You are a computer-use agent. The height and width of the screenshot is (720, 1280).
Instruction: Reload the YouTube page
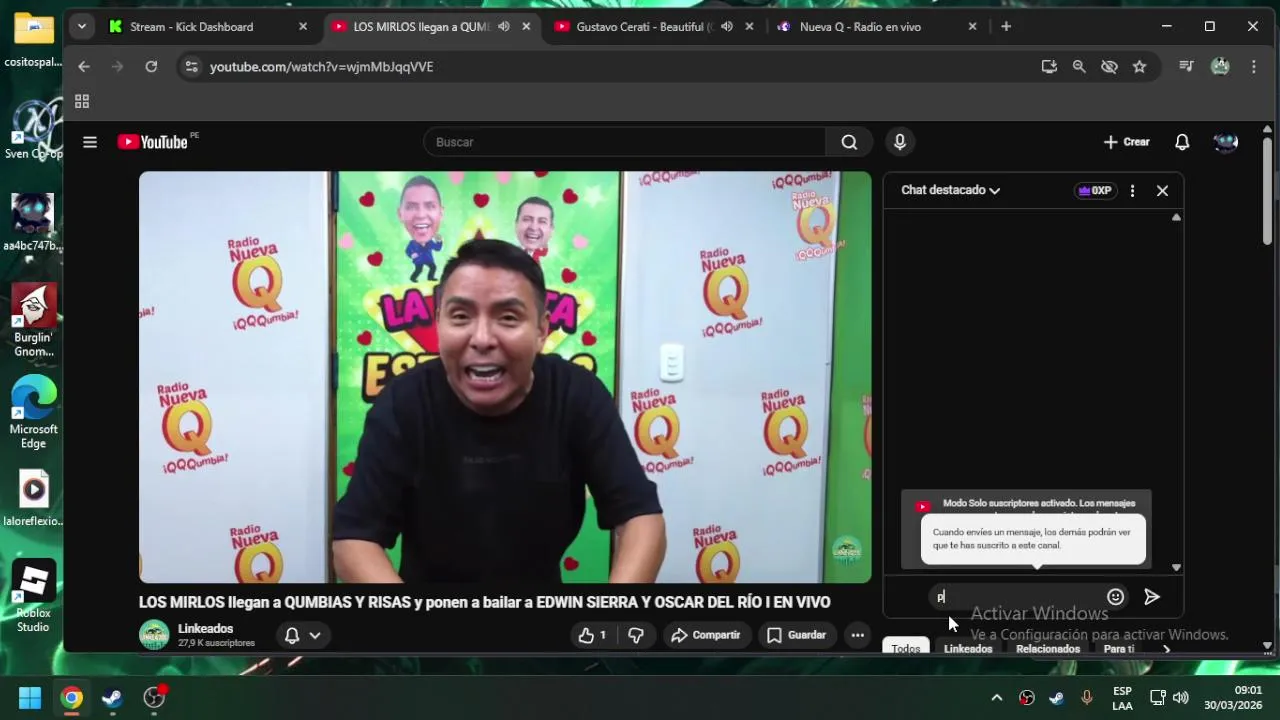click(x=151, y=66)
